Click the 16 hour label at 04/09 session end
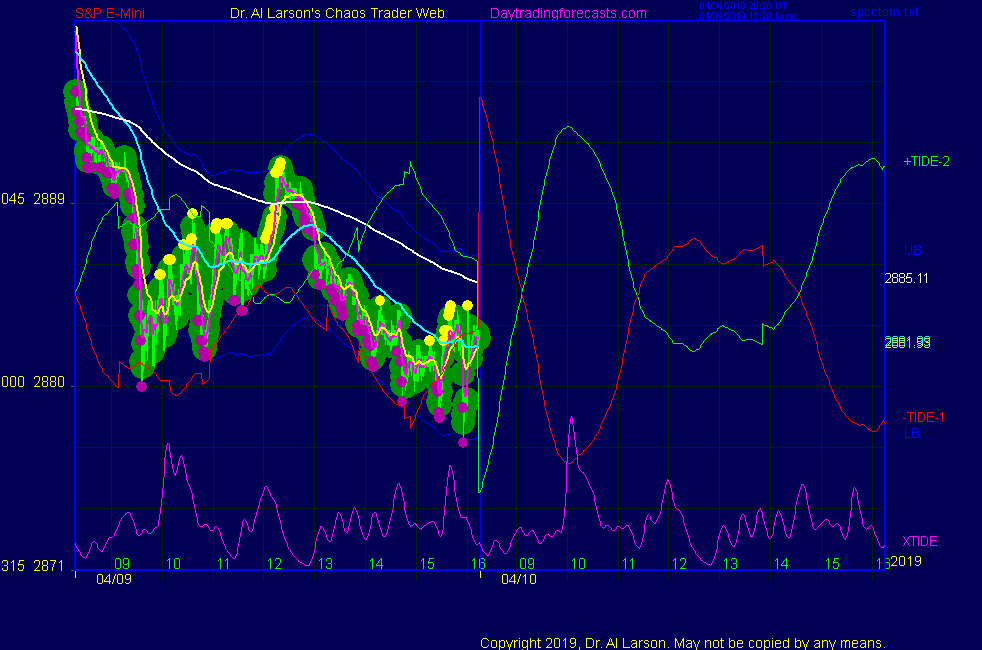Screen dimensions: 982x650 coord(478,564)
